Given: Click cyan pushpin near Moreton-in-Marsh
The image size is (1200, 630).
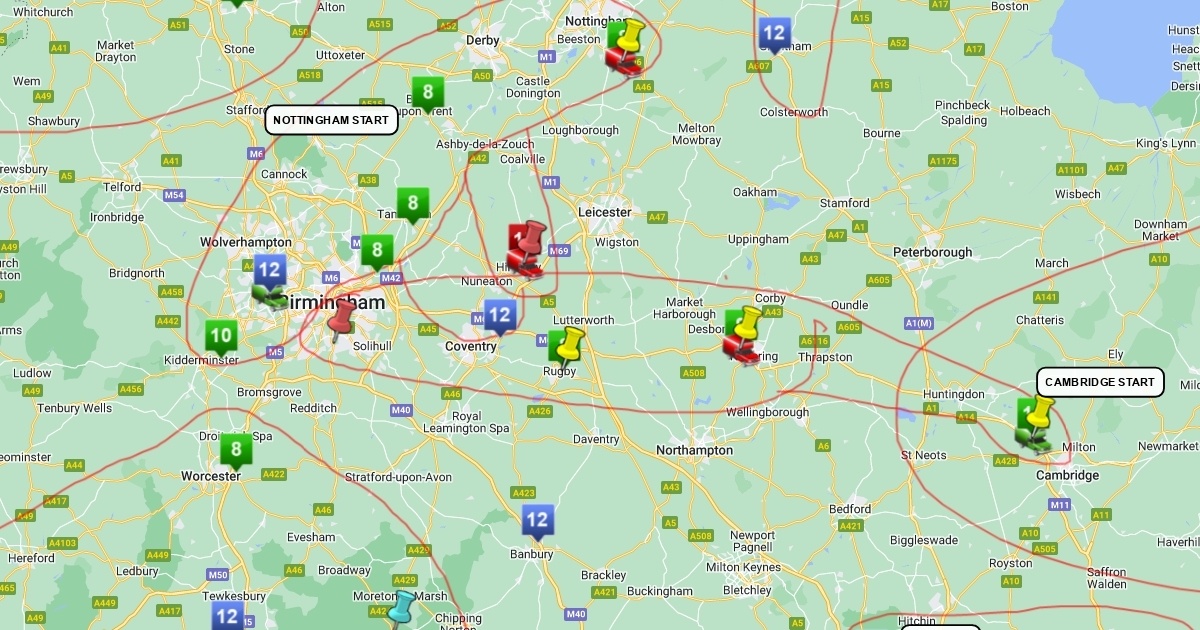Looking at the screenshot, I should [402, 607].
